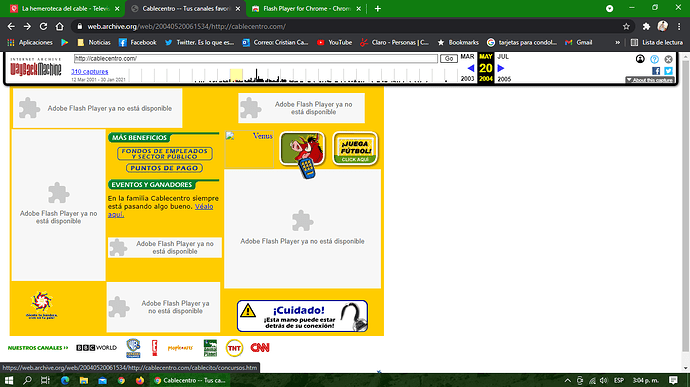Open the Windows Start menu
This screenshot has width=690, height=387.
[x=8, y=380]
